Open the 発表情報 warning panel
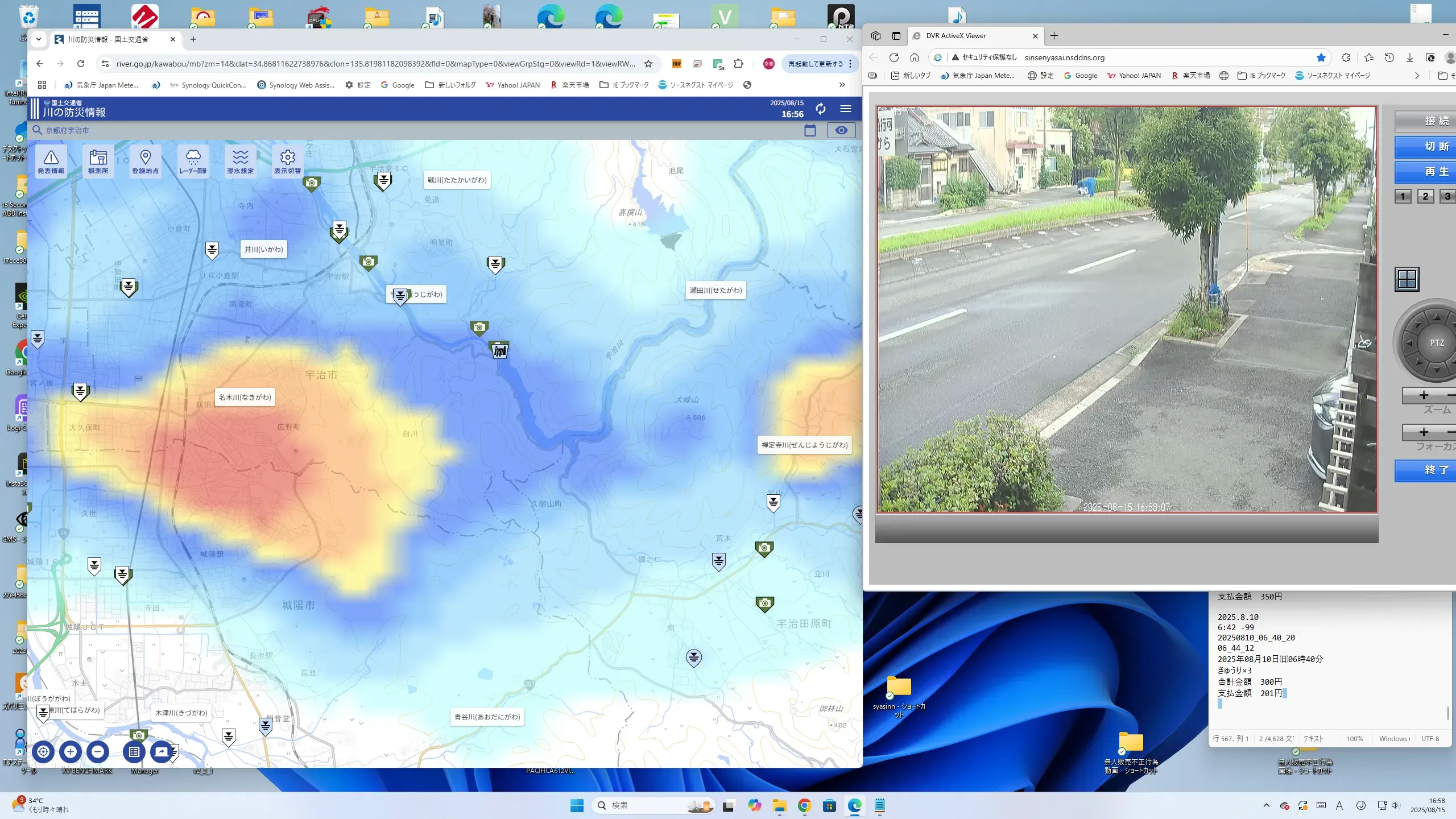Image resolution: width=1456 pixels, height=819 pixels. coord(51,162)
